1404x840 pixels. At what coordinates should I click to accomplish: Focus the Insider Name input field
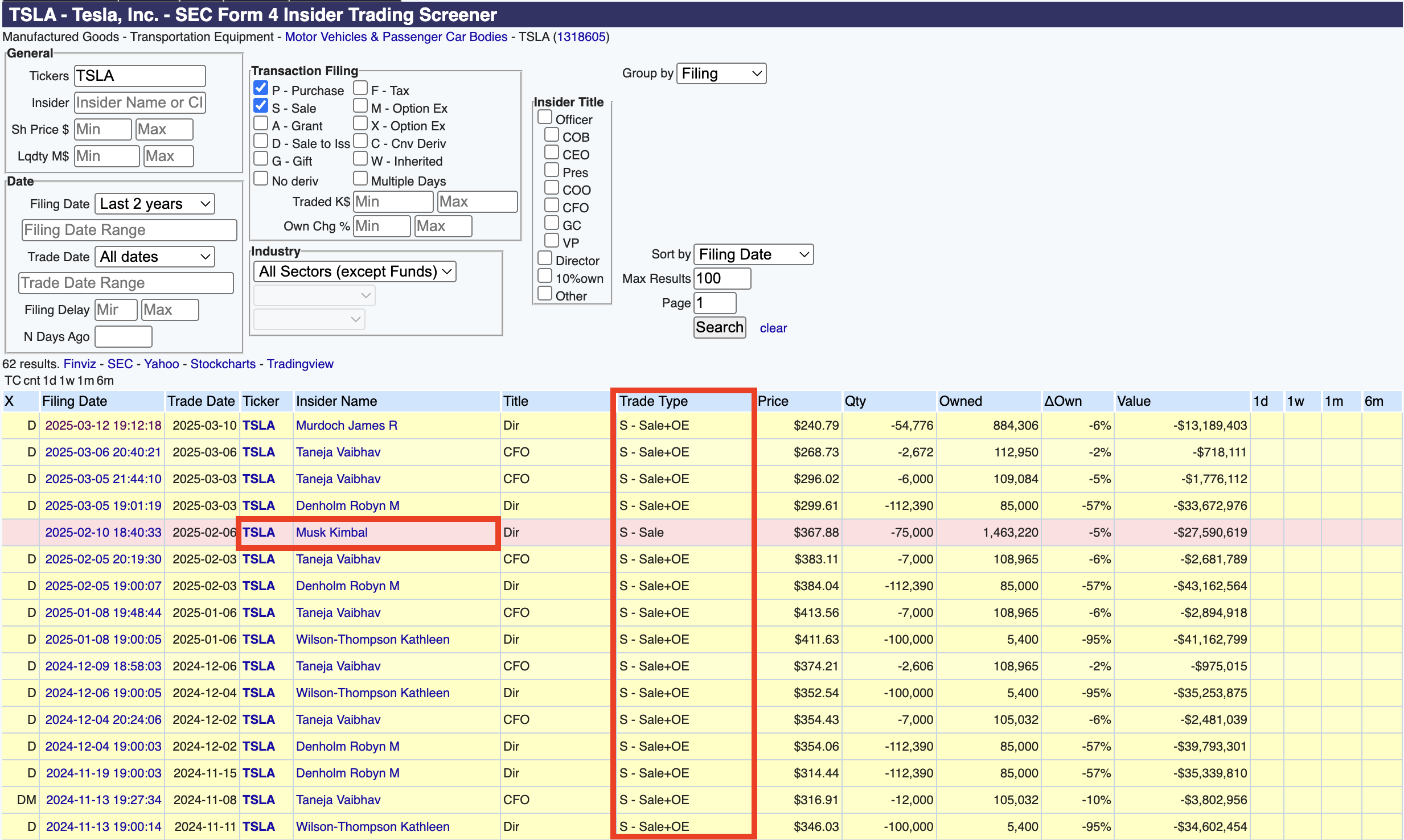point(139,102)
